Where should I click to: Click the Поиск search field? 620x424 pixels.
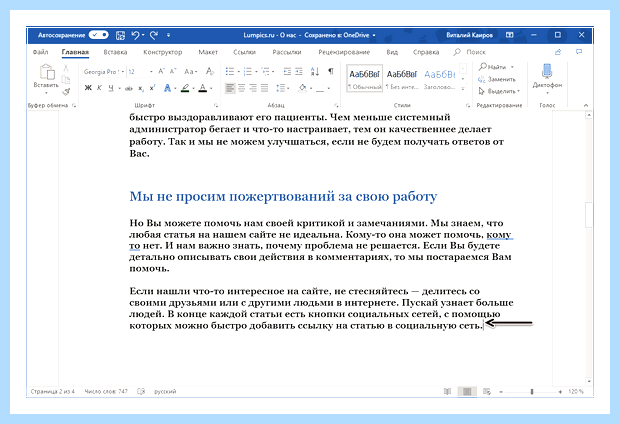pyautogui.click(x=470, y=52)
